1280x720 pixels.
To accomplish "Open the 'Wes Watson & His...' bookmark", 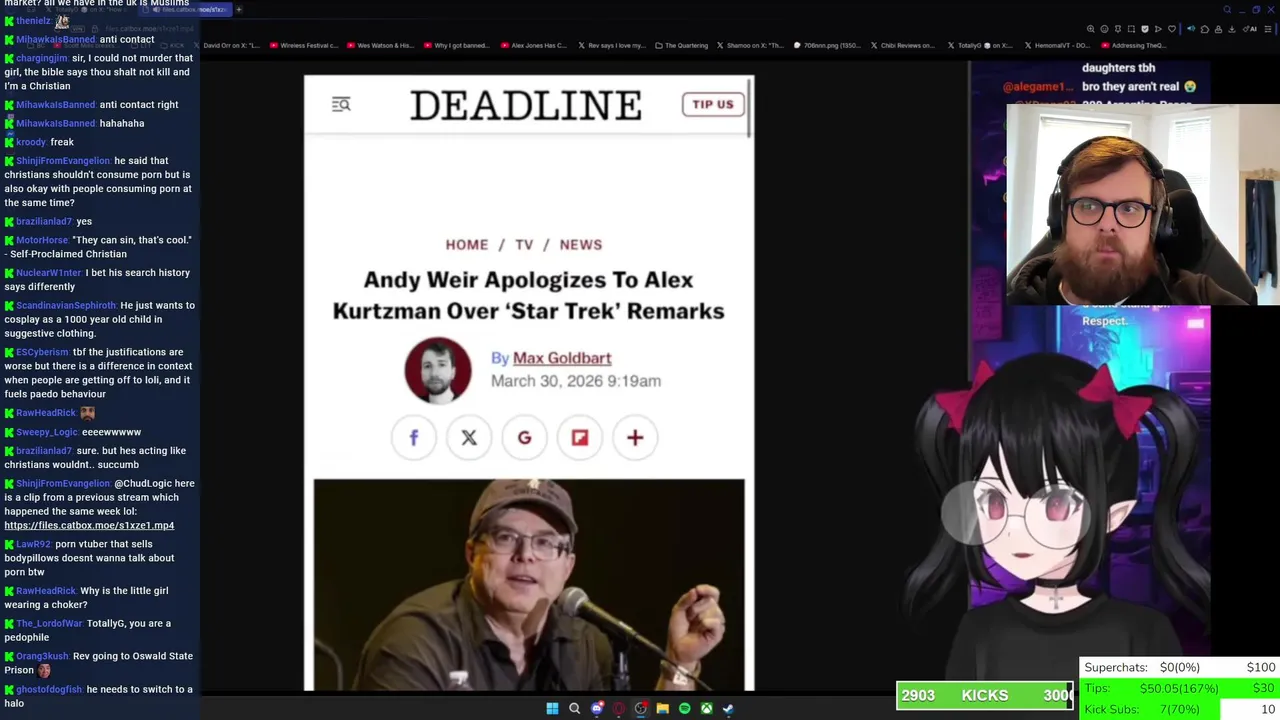I will click(380, 45).
